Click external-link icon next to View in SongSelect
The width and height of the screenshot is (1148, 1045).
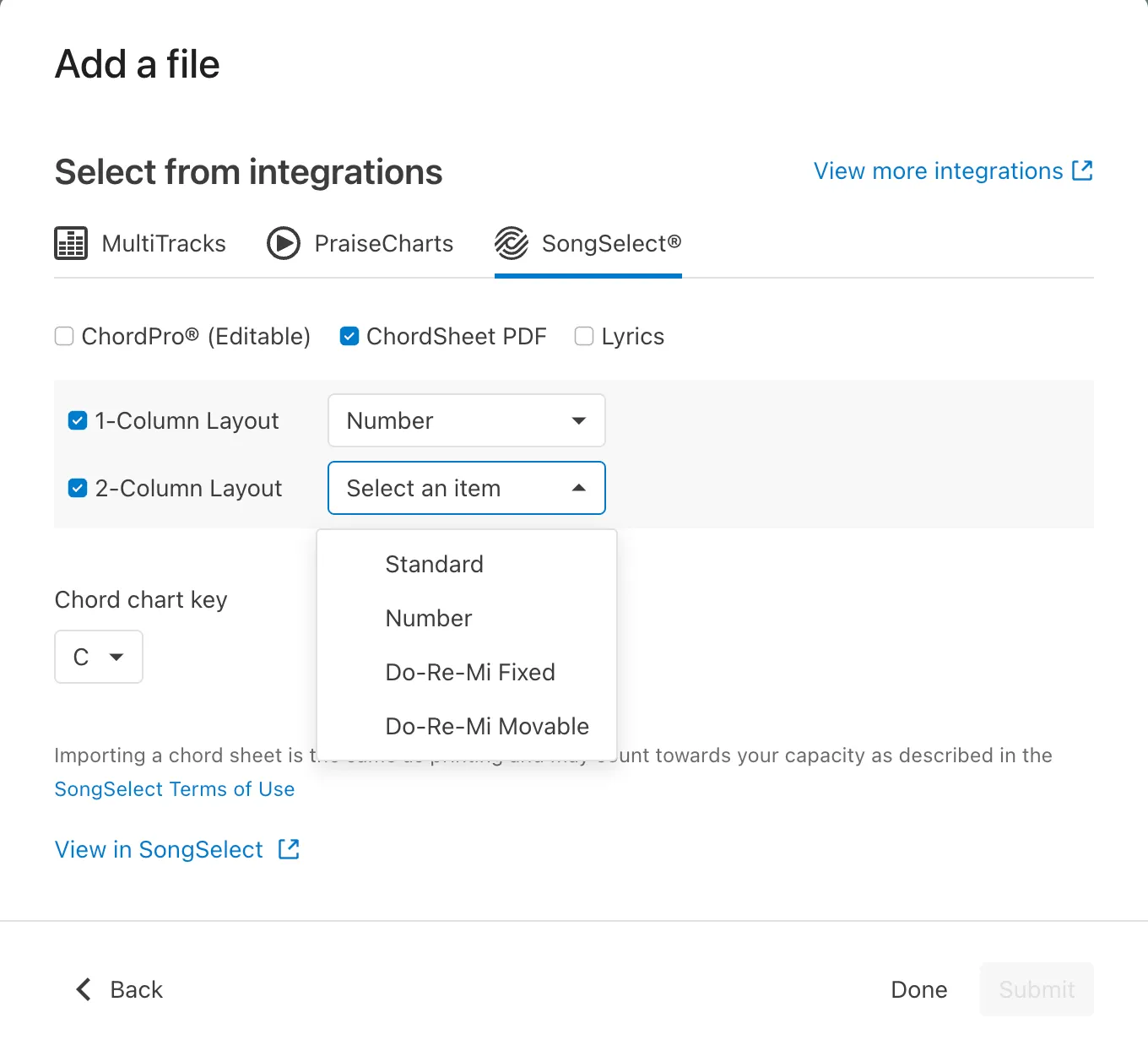pos(289,849)
